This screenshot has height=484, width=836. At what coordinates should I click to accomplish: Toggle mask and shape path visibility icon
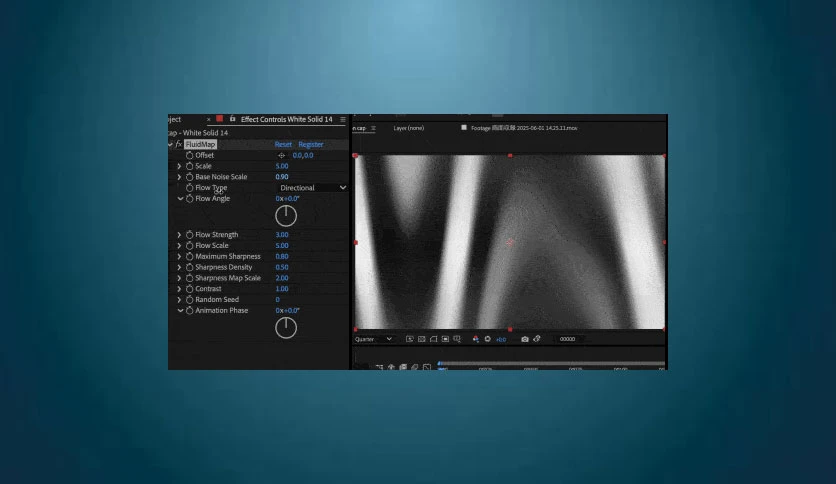coord(433,339)
